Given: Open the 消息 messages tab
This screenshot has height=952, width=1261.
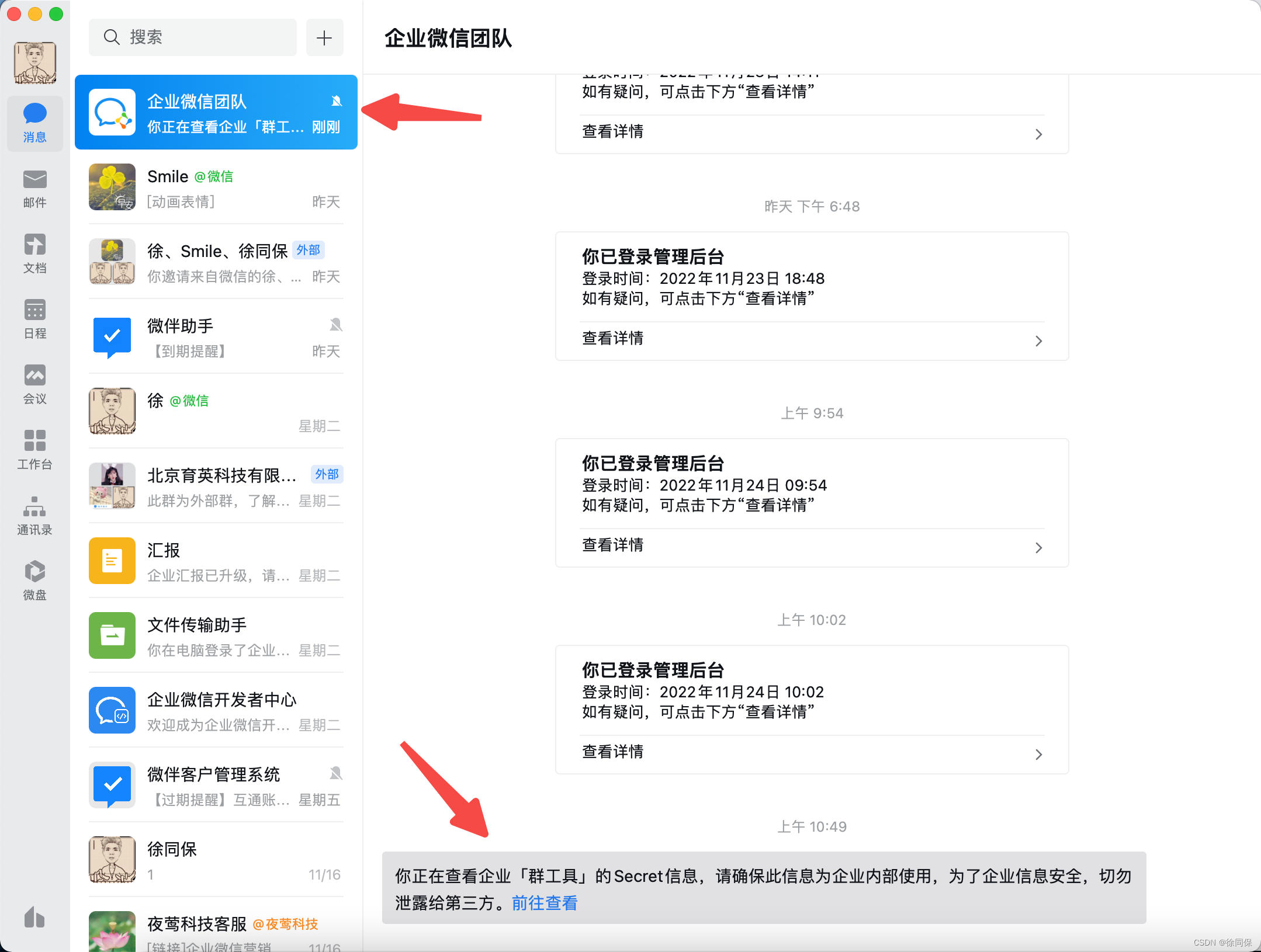Looking at the screenshot, I should [35, 123].
